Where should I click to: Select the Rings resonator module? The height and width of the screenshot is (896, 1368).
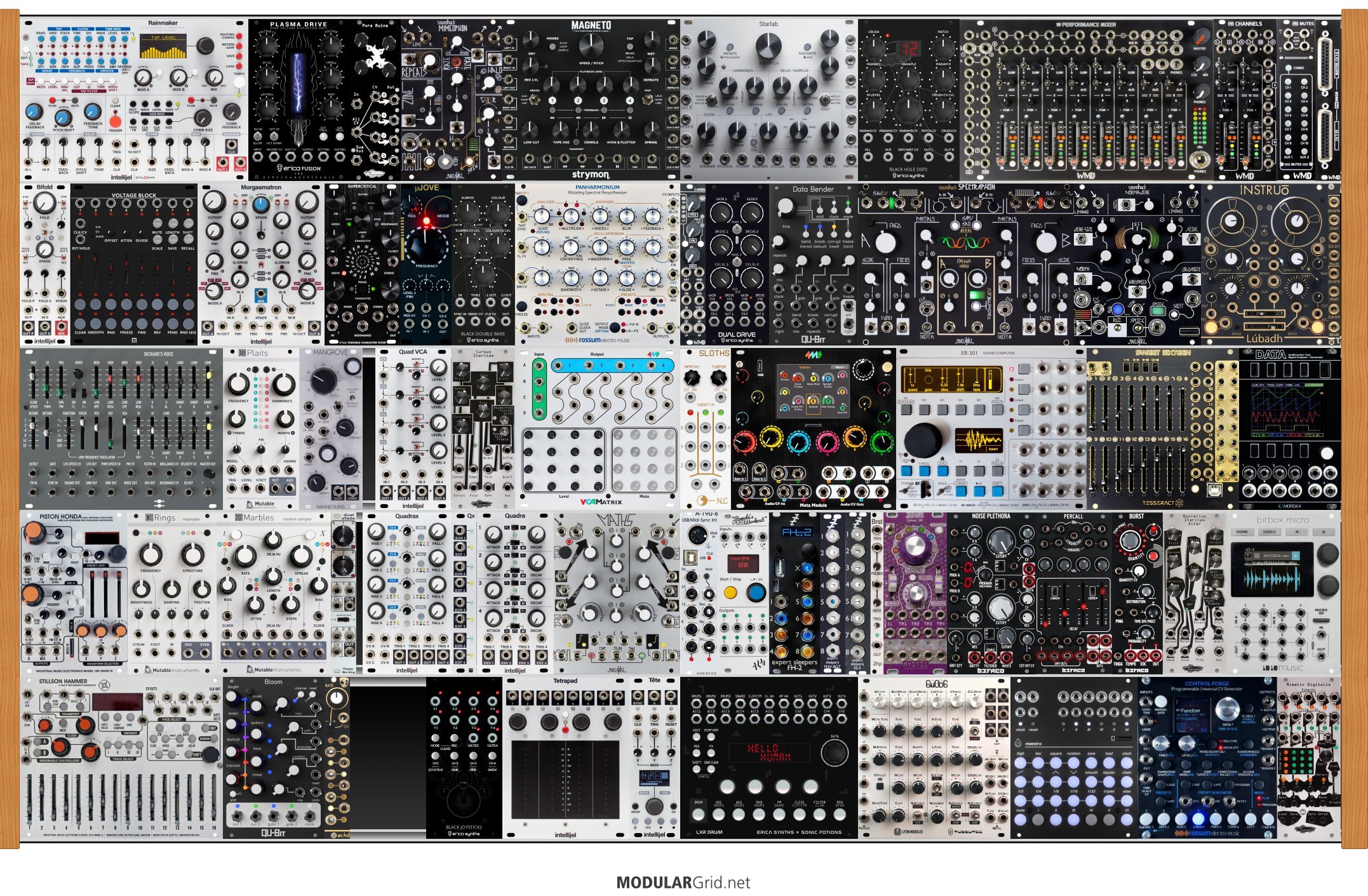pyautogui.click(x=172, y=593)
